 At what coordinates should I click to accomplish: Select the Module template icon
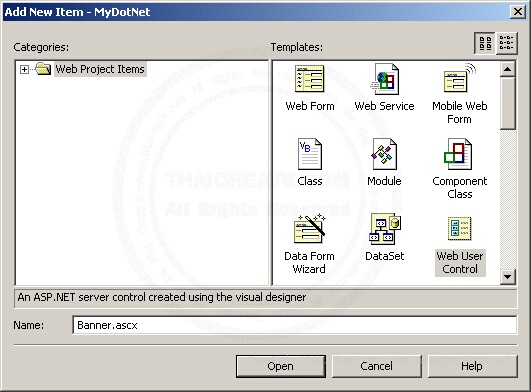(384, 154)
